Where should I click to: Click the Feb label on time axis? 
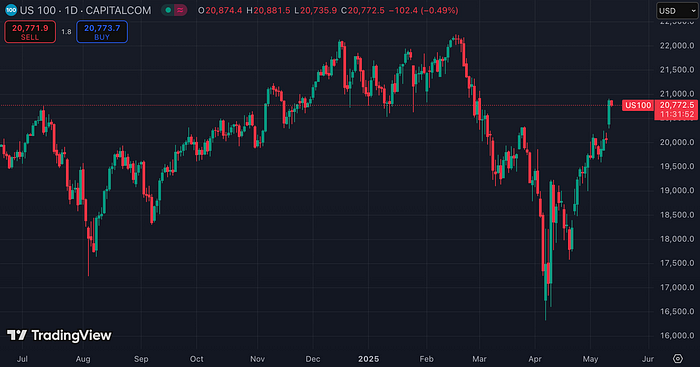tap(426, 359)
